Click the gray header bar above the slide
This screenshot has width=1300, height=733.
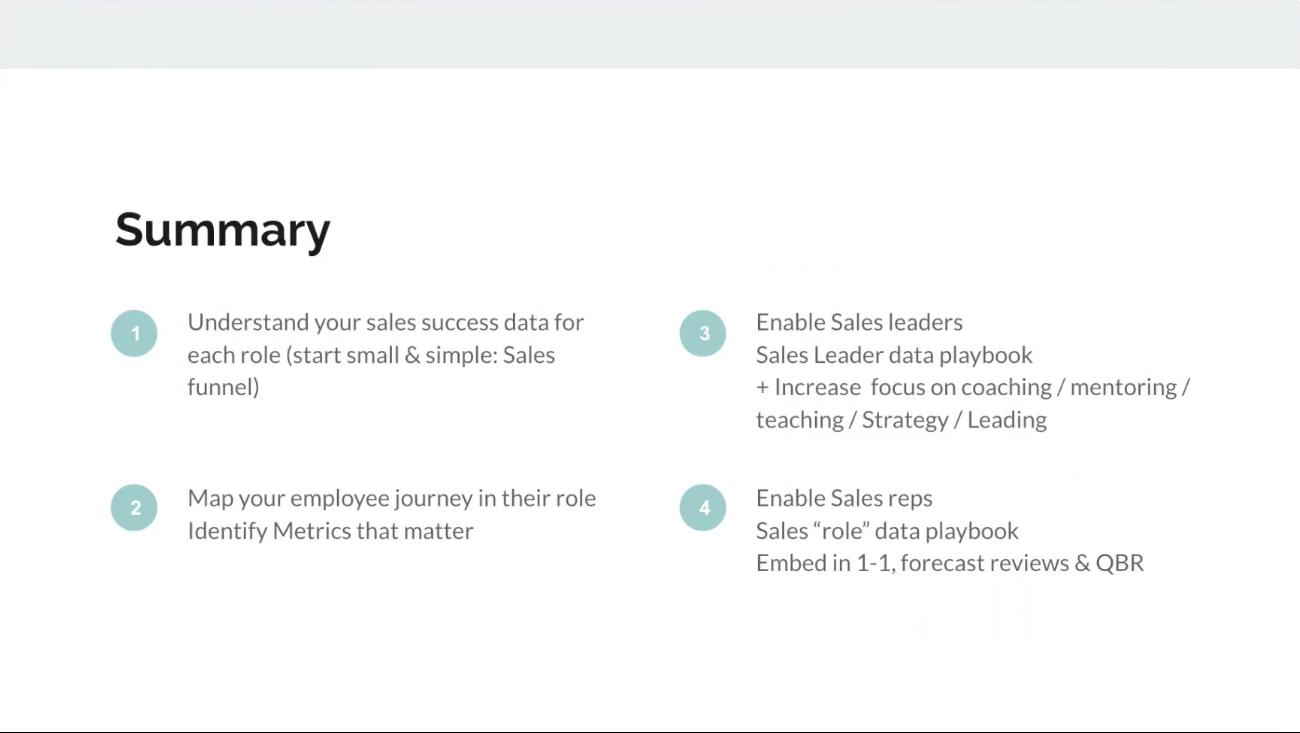[x=650, y=34]
